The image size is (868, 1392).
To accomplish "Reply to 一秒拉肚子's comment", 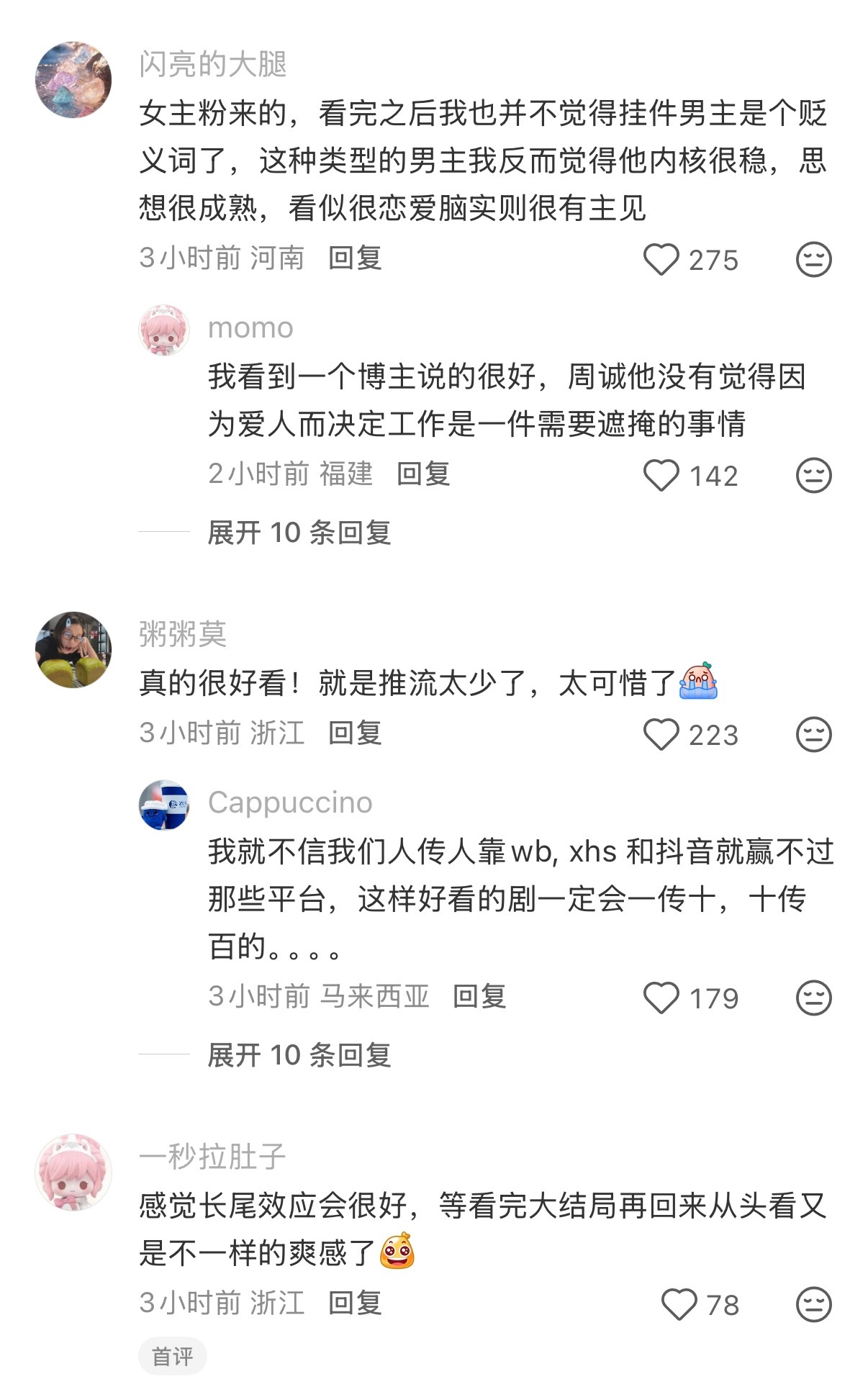I will pos(355,1303).
